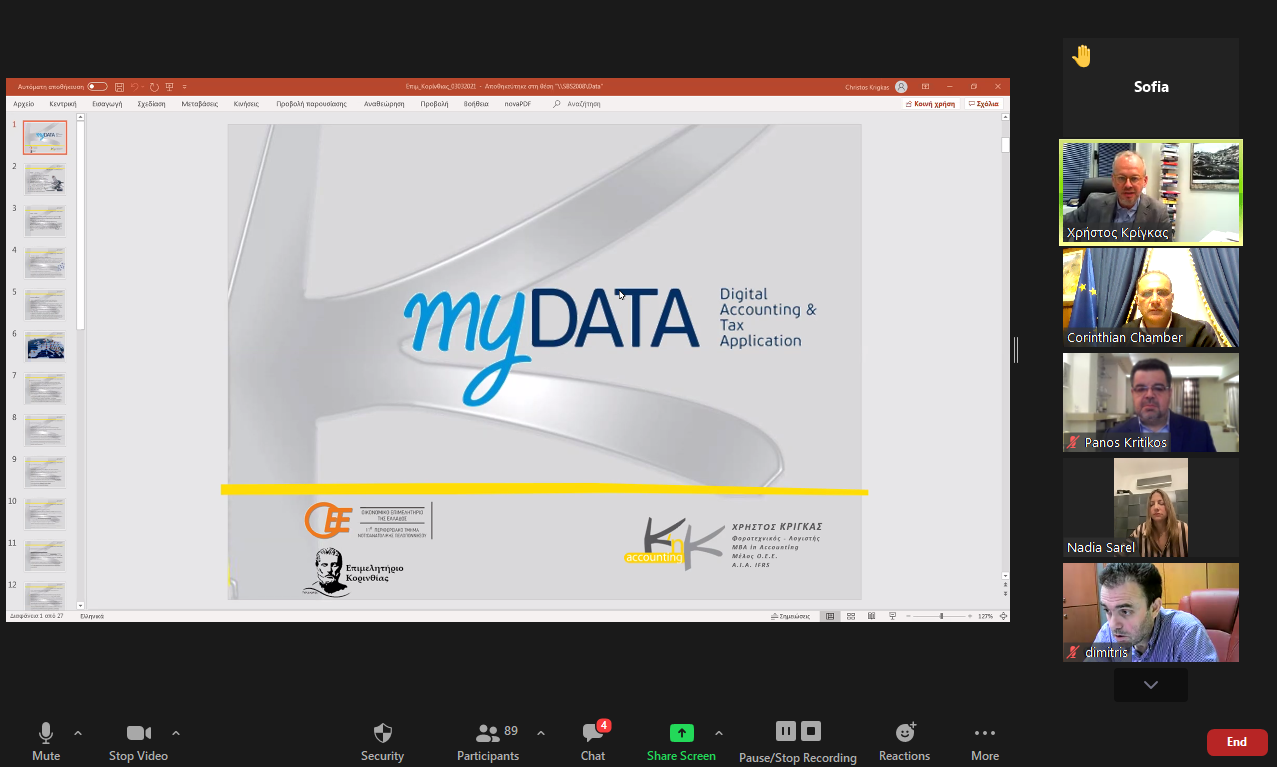Click Christos Krigkas account avatar

point(901,87)
